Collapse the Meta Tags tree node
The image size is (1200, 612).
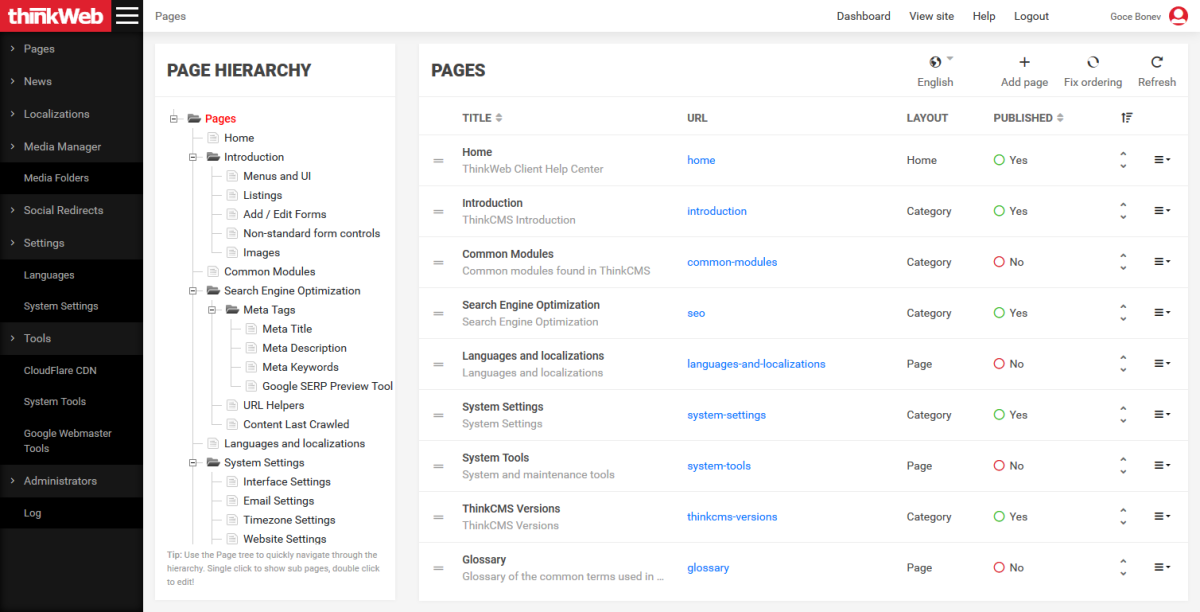pyautogui.click(x=213, y=309)
